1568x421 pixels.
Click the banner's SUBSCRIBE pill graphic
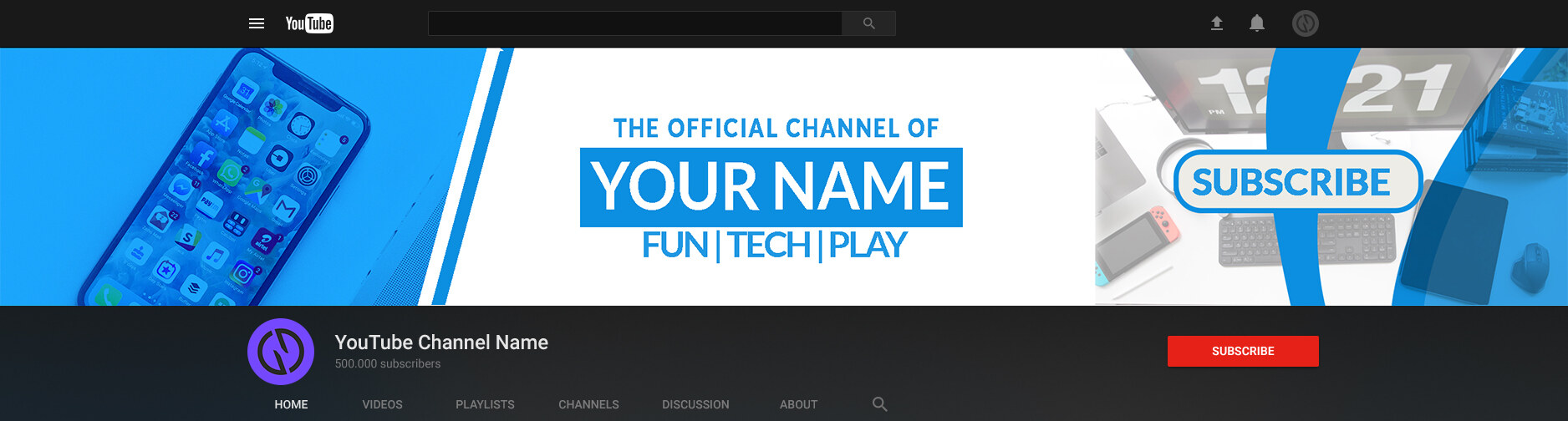[1297, 181]
